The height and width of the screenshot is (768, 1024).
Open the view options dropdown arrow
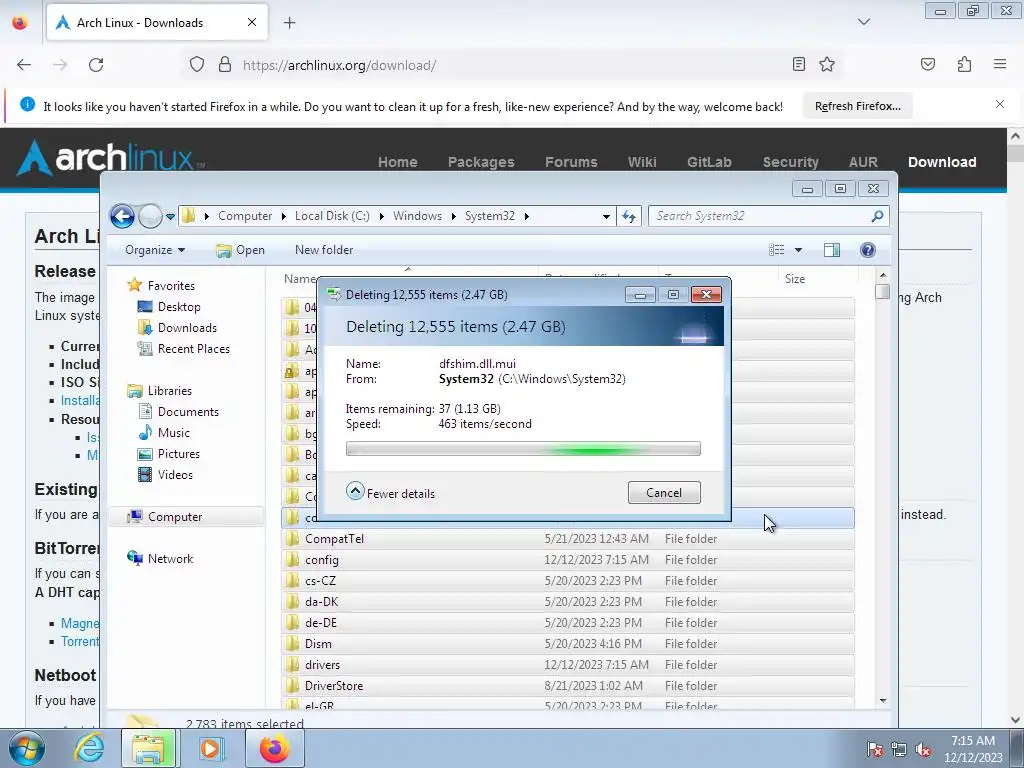click(798, 250)
